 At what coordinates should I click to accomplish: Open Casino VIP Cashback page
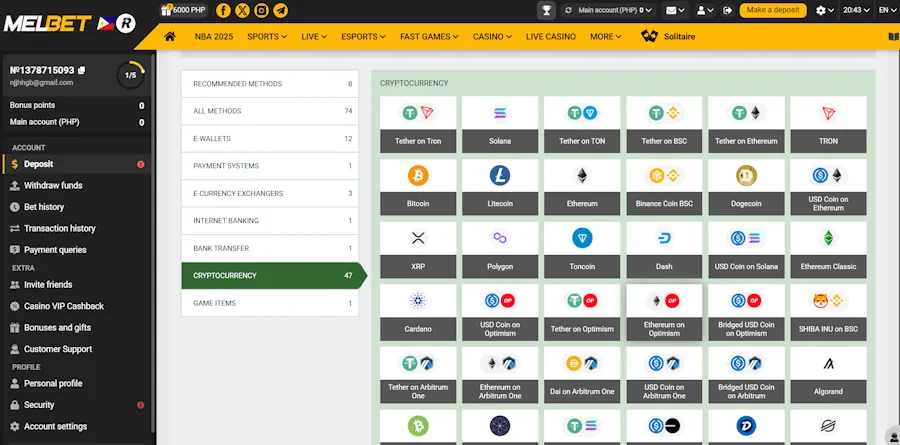[64, 306]
